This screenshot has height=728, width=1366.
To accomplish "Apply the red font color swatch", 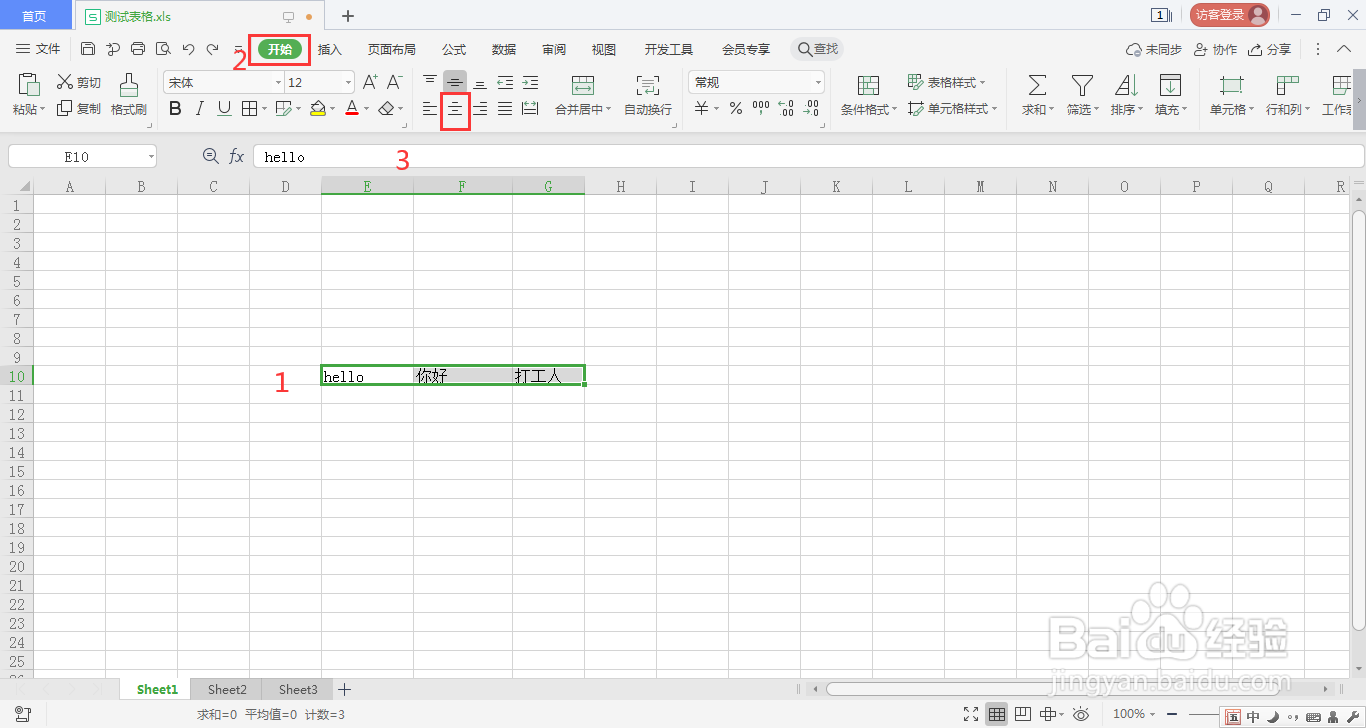I will point(351,108).
